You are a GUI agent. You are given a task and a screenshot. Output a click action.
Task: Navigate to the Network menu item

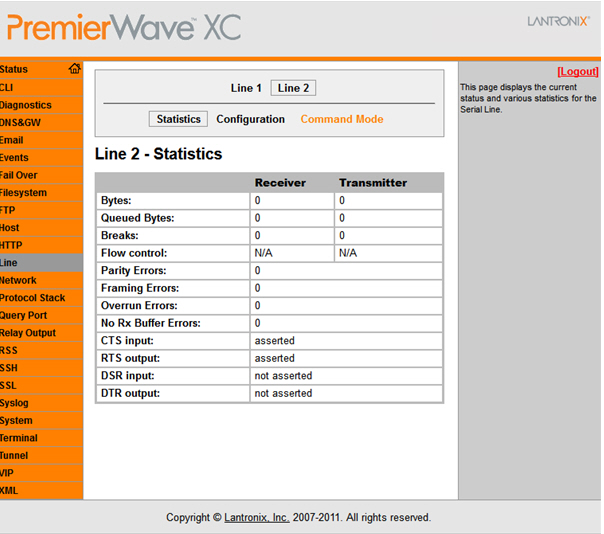[x=19, y=280]
